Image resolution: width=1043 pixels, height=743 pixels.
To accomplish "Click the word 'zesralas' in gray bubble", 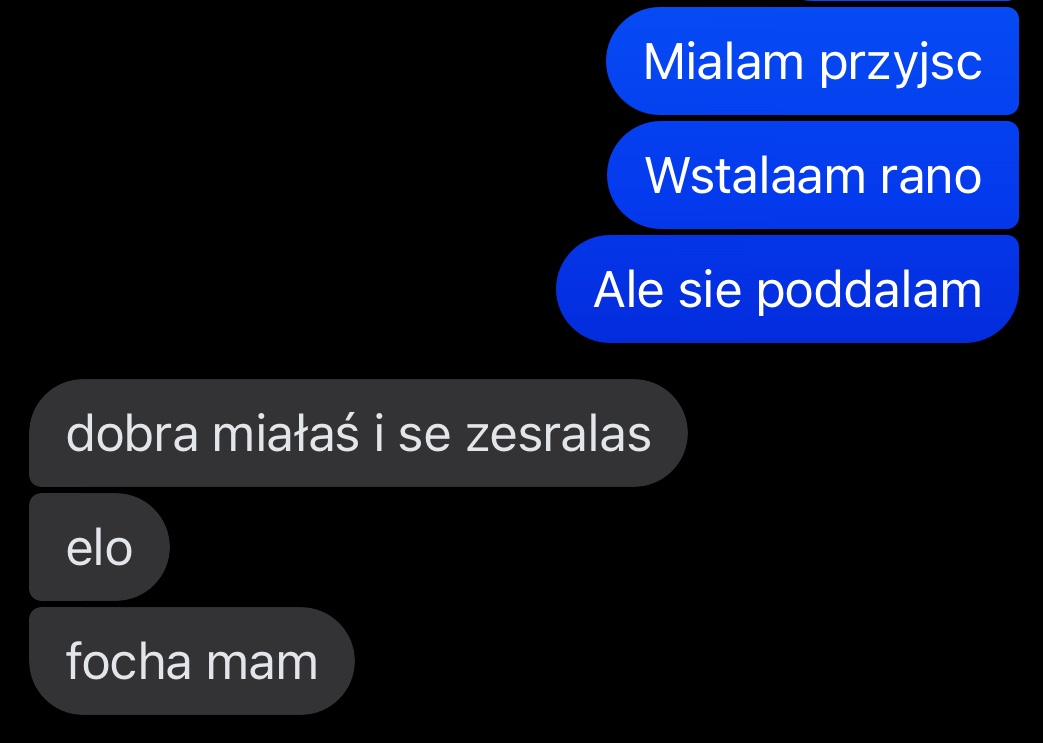I will [558, 434].
